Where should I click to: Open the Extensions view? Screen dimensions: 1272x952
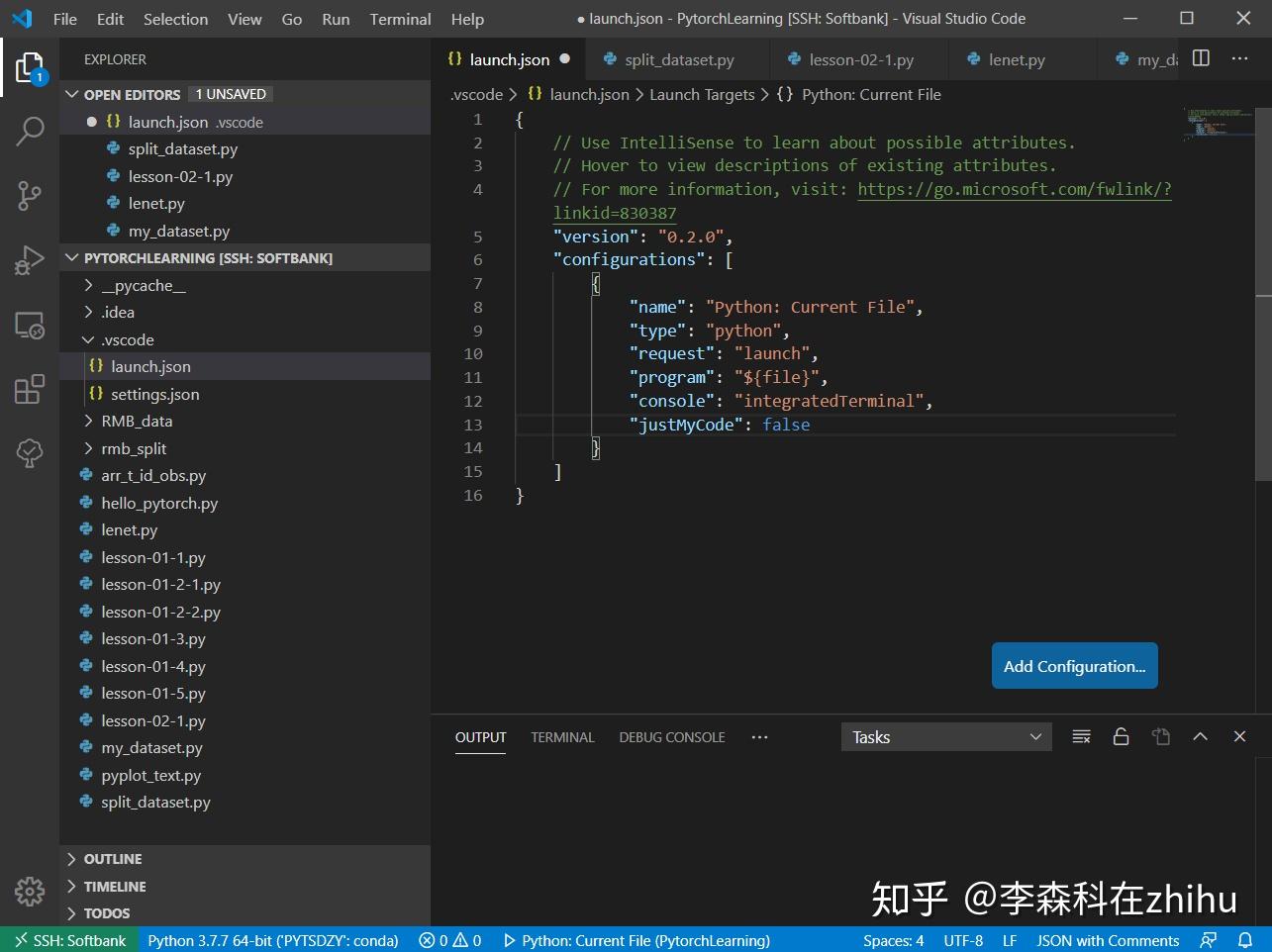(x=29, y=389)
